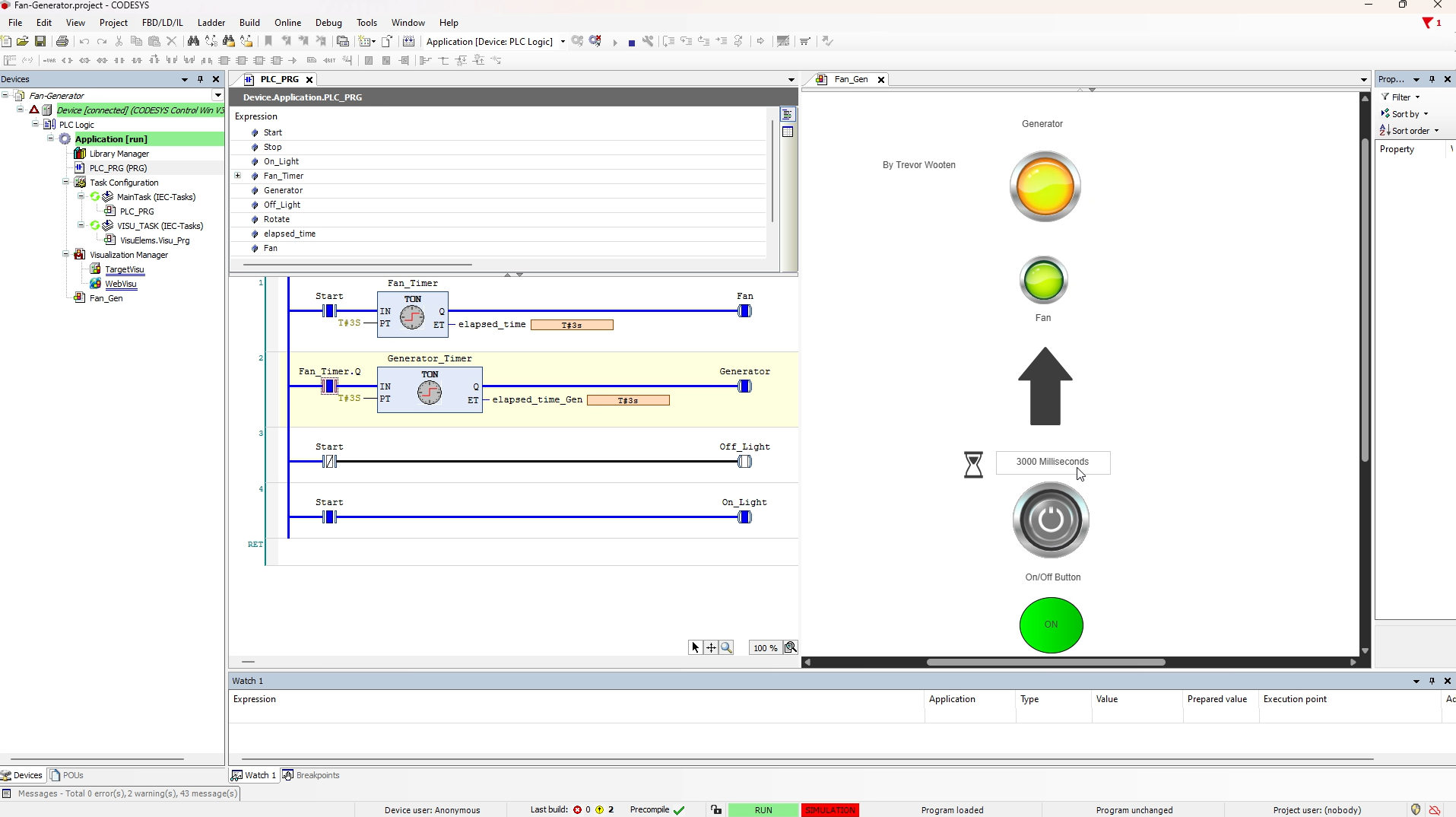Open the Online menu
The height and width of the screenshot is (817, 1456).
287,23
